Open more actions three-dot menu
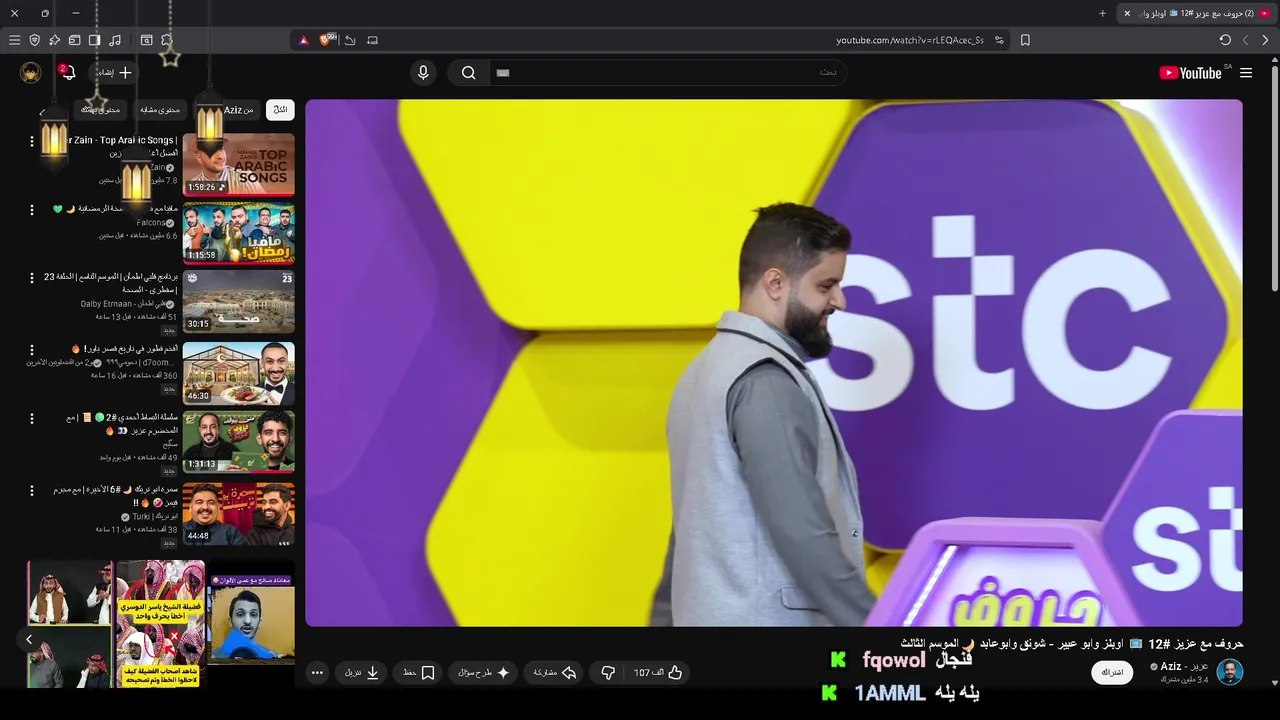The image size is (1280, 720). [x=317, y=673]
